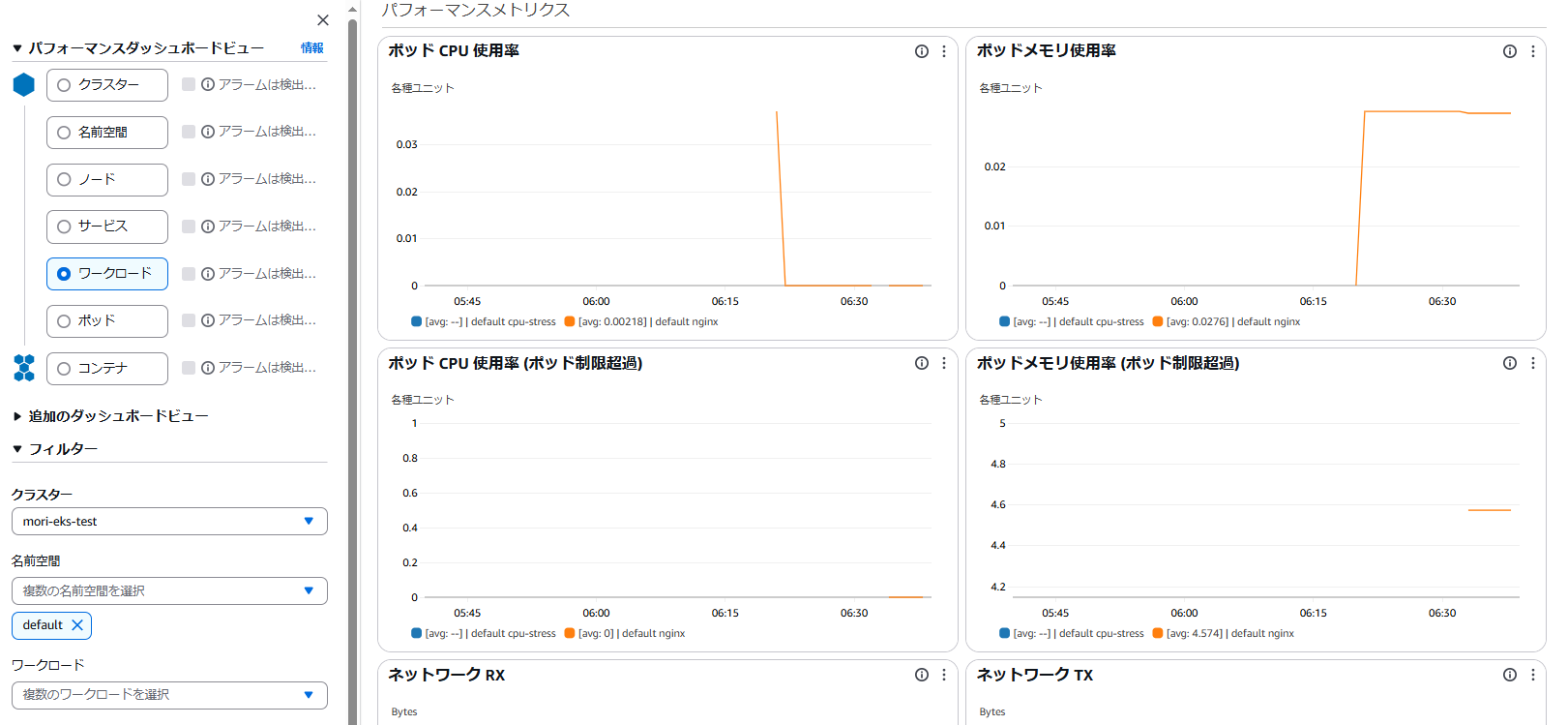
Task: Toggle alarm checkbox in ノード row
Action: click(x=189, y=179)
